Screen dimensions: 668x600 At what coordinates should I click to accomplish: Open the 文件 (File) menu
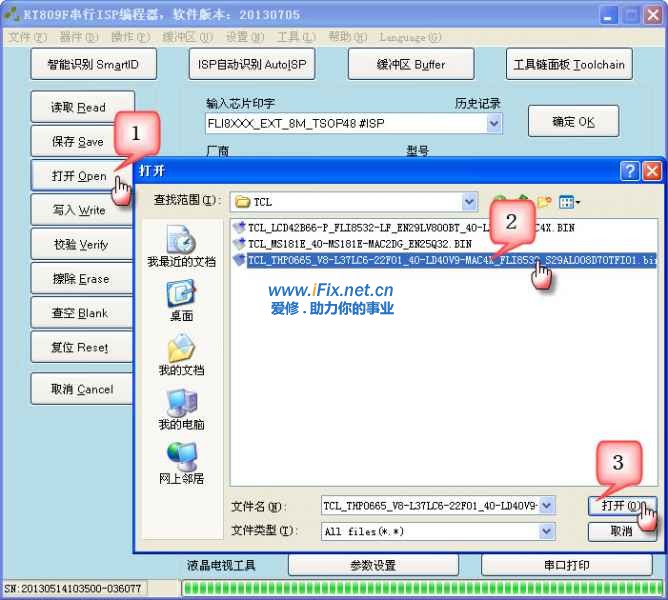(27, 37)
